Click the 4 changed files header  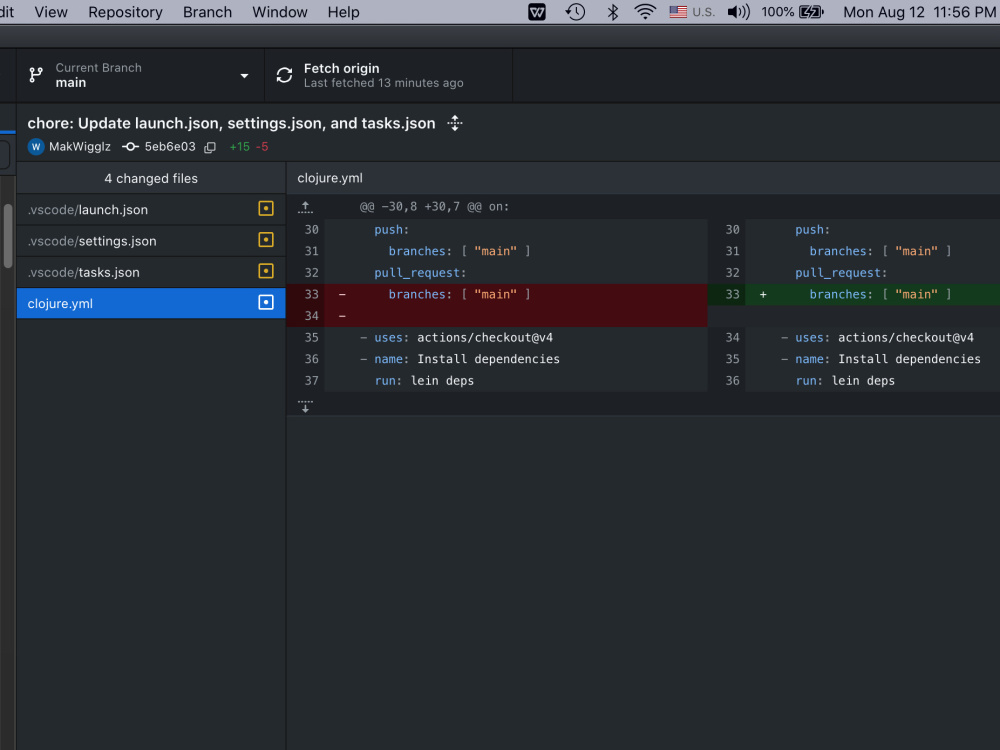tap(151, 179)
